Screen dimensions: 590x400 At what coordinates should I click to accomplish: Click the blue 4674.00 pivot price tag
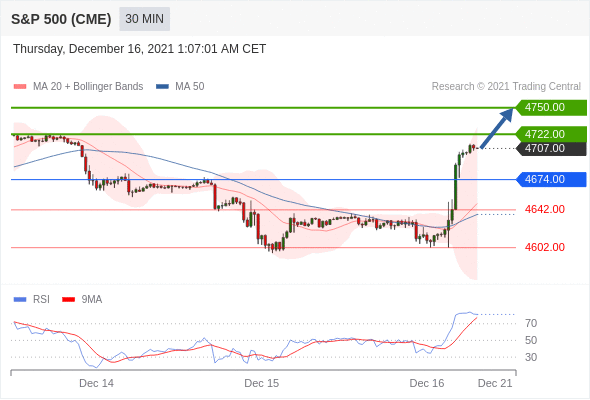551,179
